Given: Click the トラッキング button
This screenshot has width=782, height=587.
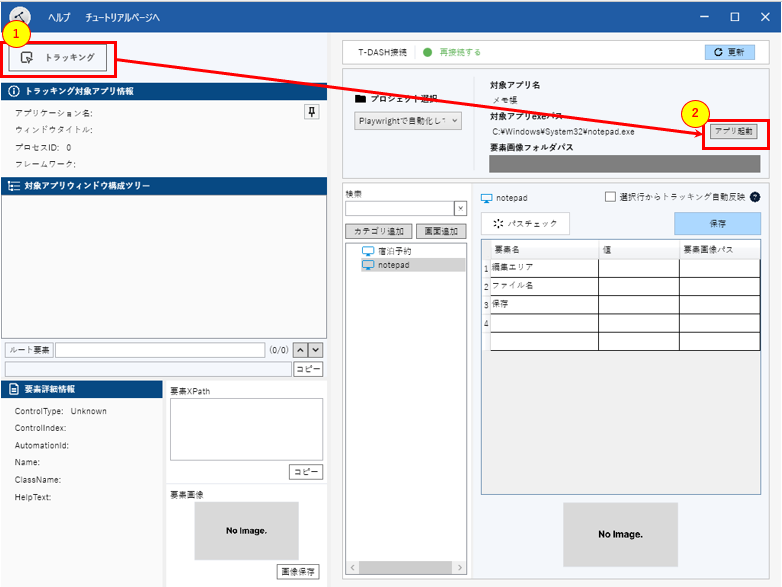Looking at the screenshot, I should [x=58, y=57].
